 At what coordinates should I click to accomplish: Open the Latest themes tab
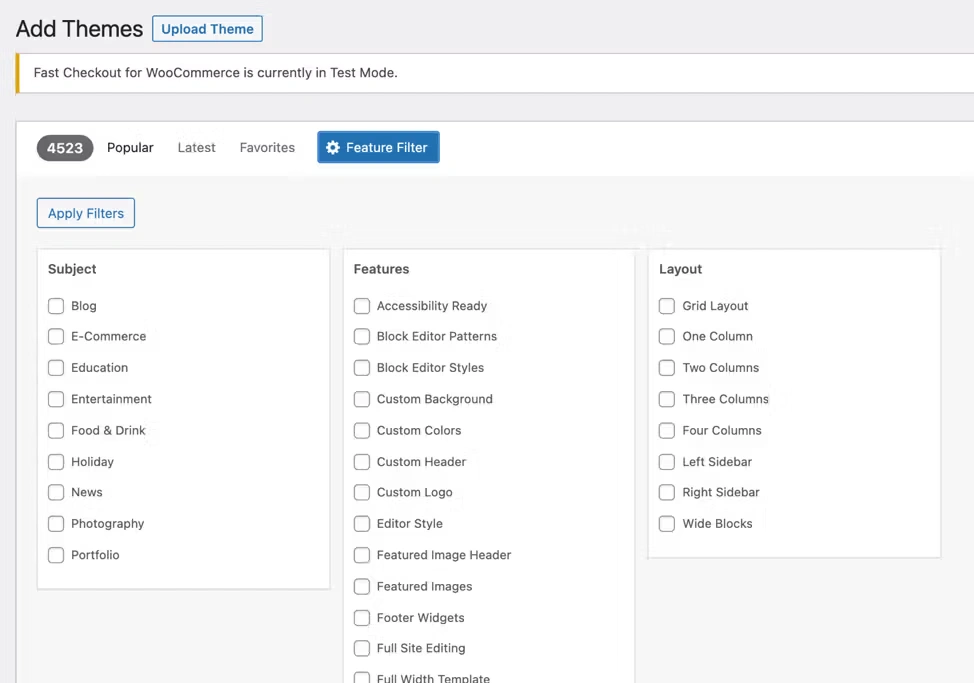click(196, 148)
